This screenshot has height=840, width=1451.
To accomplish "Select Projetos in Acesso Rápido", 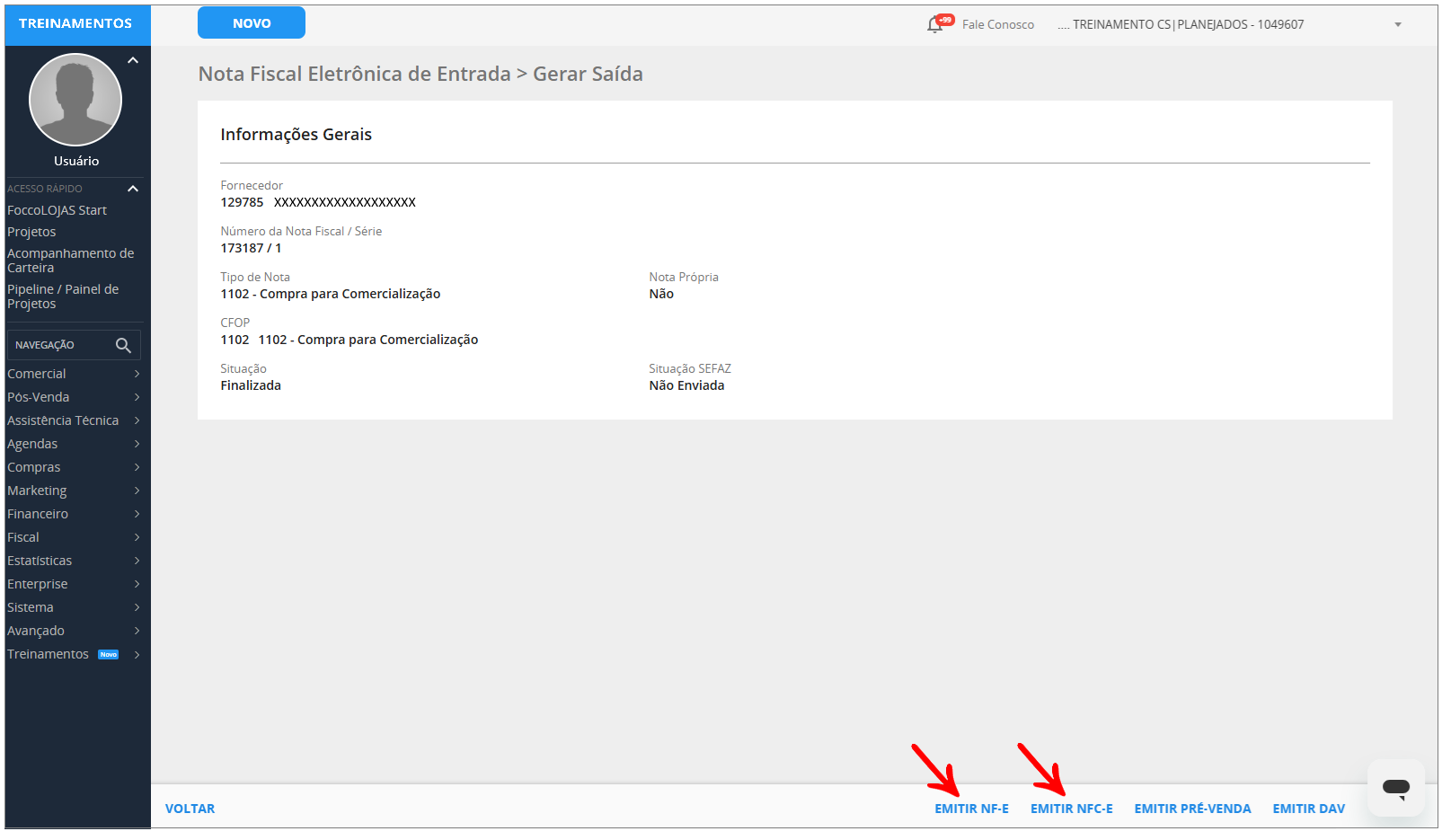I will tap(31, 231).
